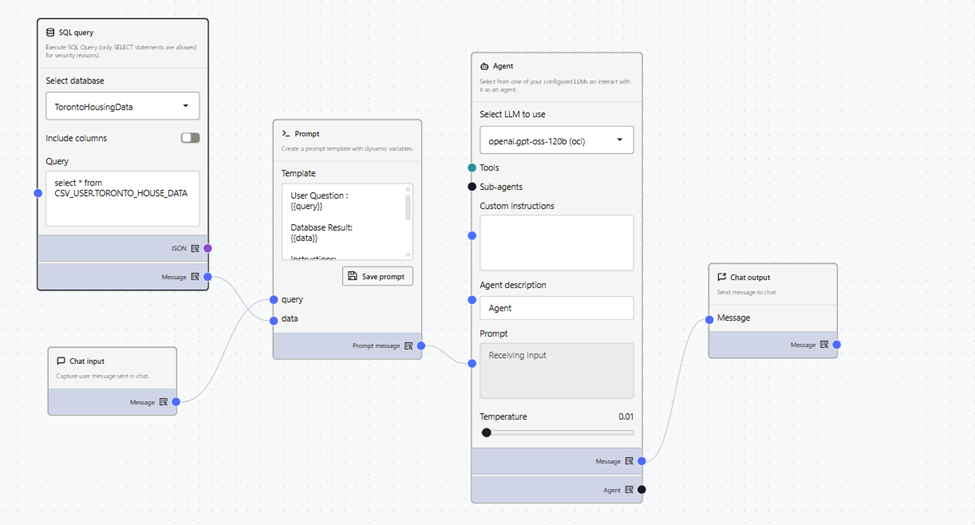Click the Chat input Message inspect icon
This screenshot has width=975, height=525.
(x=164, y=402)
